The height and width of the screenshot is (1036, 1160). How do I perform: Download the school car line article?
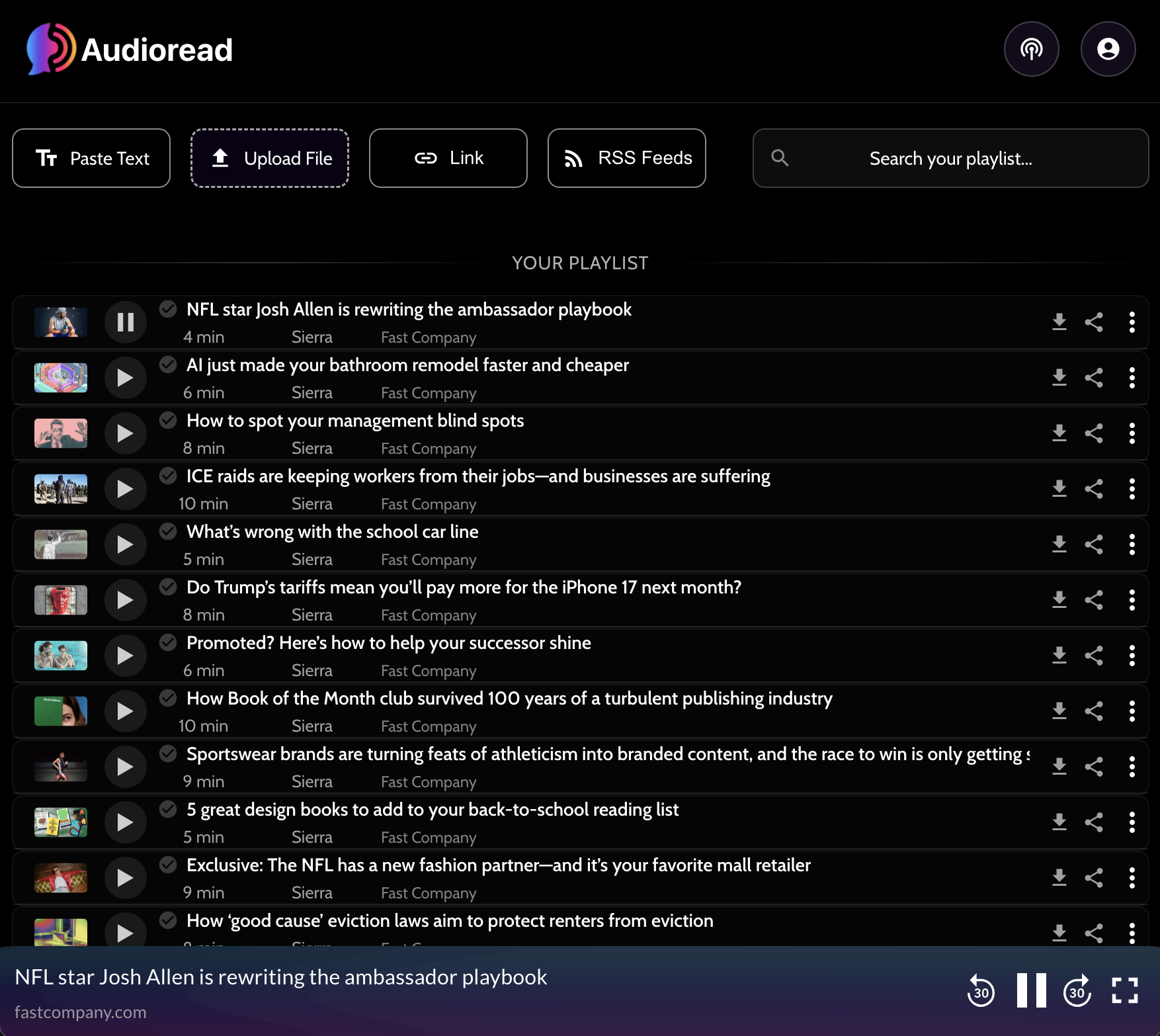[x=1059, y=544]
